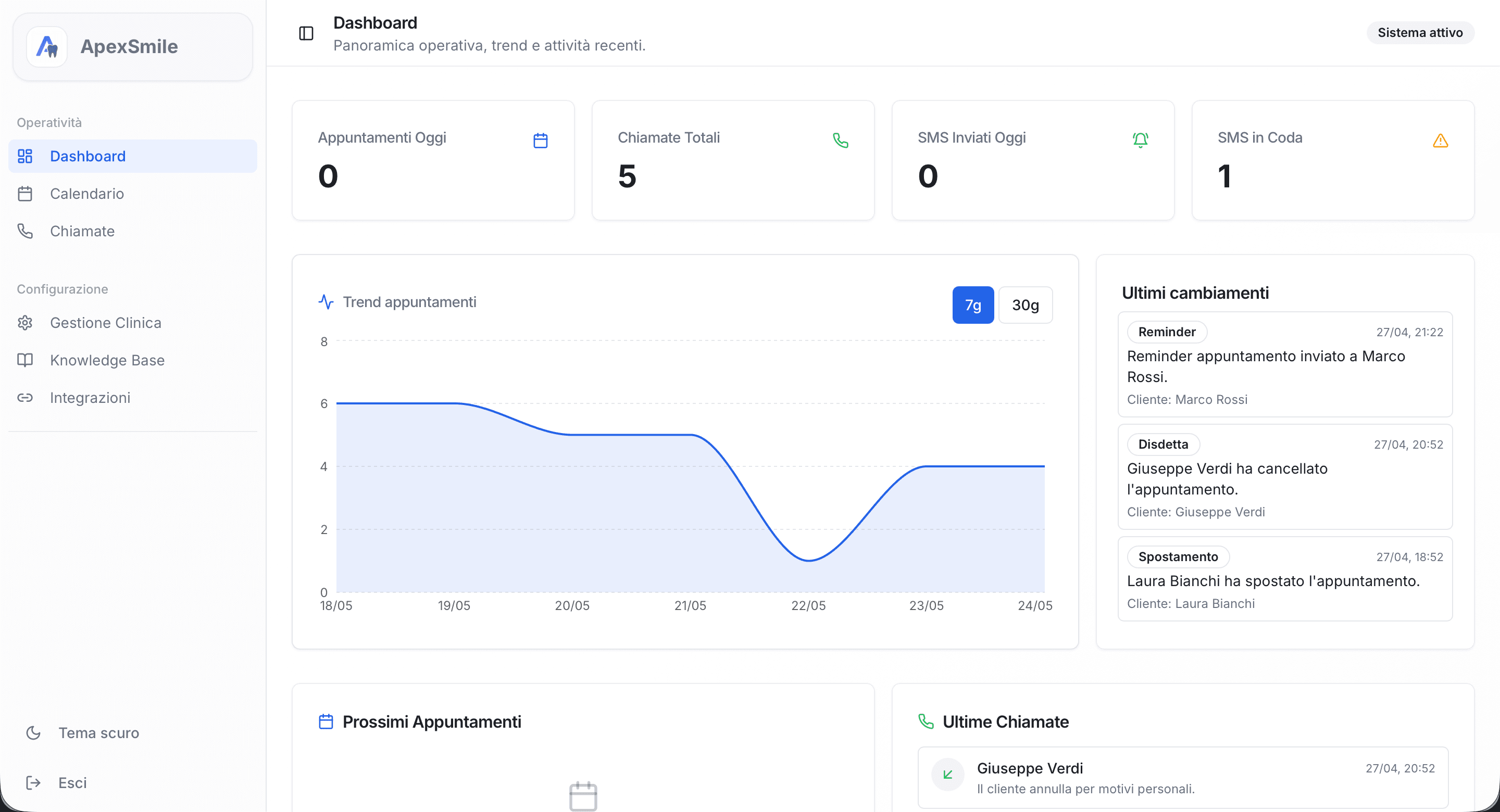Click the Ultimi cambiamenti heading
The height and width of the screenshot is (812, 1500).
(x=1195, y=293)
